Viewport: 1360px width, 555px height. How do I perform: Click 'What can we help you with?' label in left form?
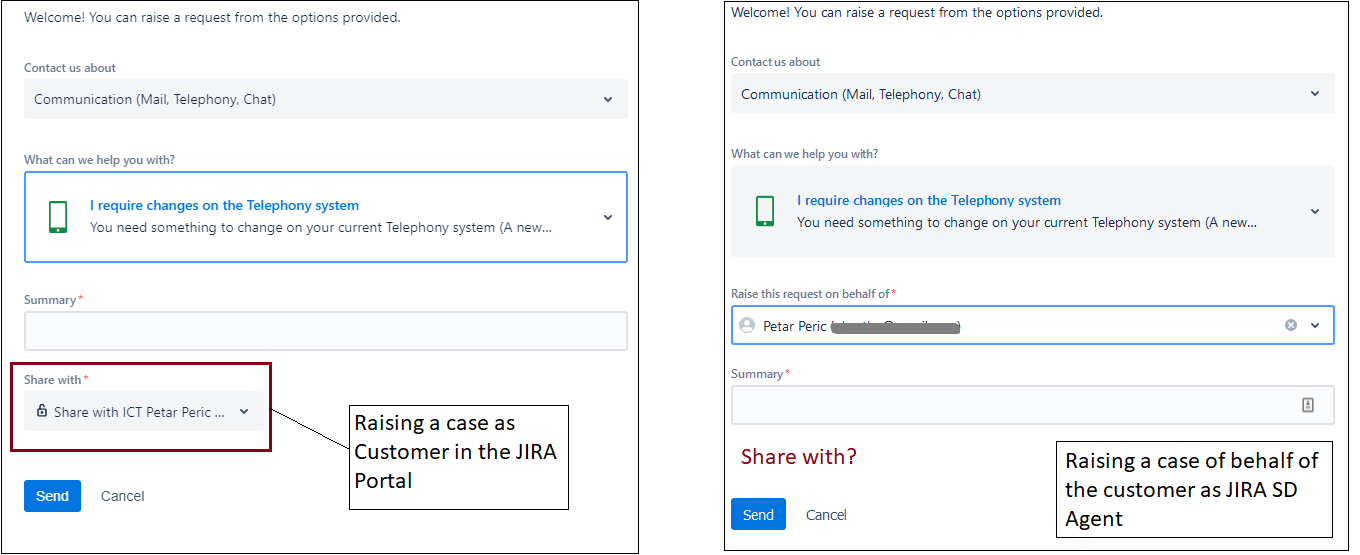[x=100, y=160]
